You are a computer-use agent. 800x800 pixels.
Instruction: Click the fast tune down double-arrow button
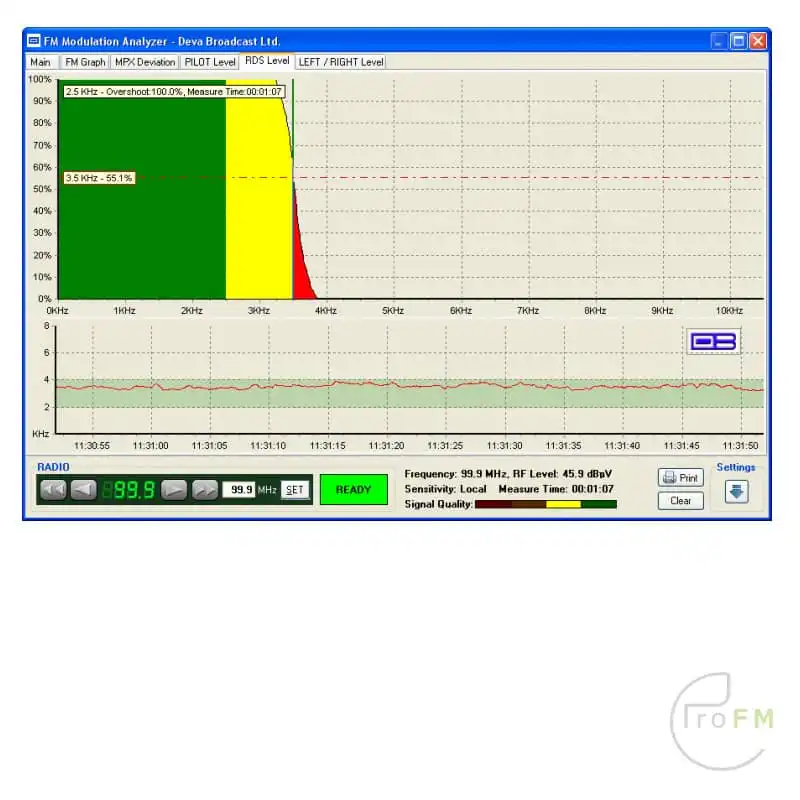[54, 490]
